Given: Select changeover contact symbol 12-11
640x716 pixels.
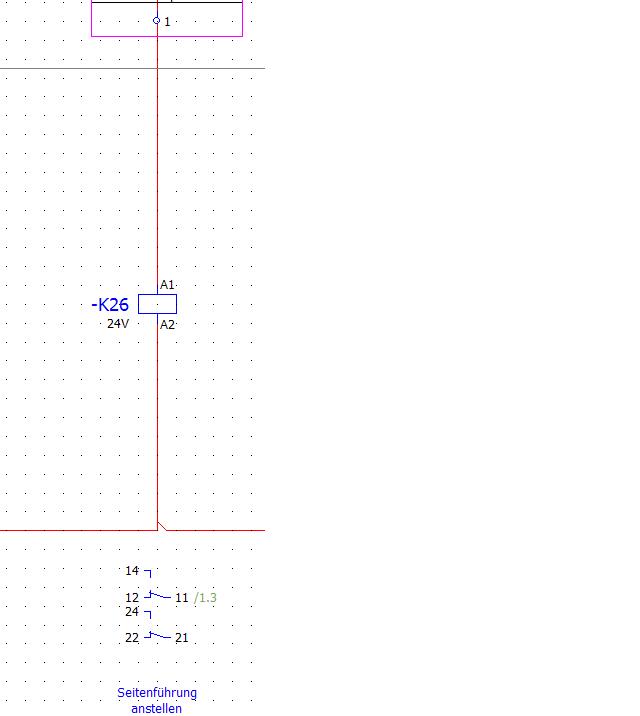Looking at the screenshot, I should 157,595.
